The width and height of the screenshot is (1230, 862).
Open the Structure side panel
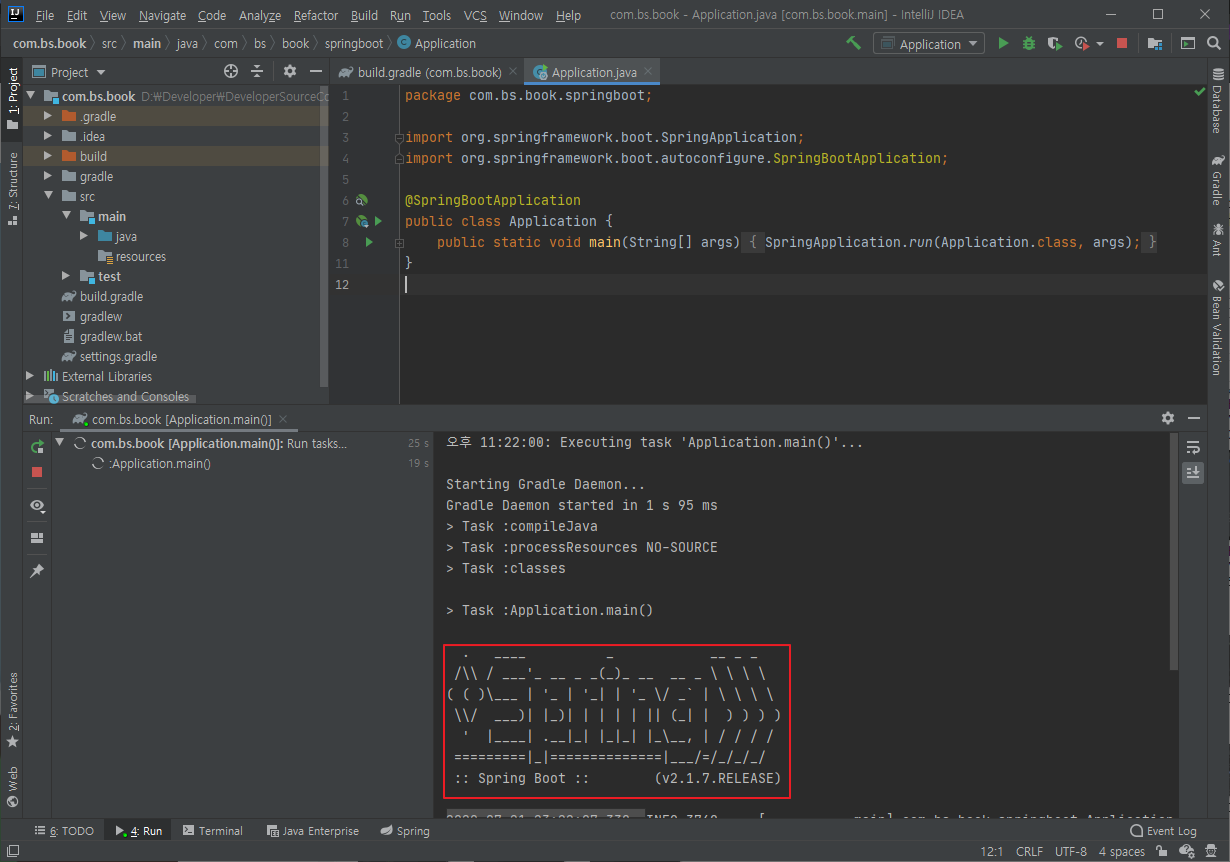coord(13,187)
